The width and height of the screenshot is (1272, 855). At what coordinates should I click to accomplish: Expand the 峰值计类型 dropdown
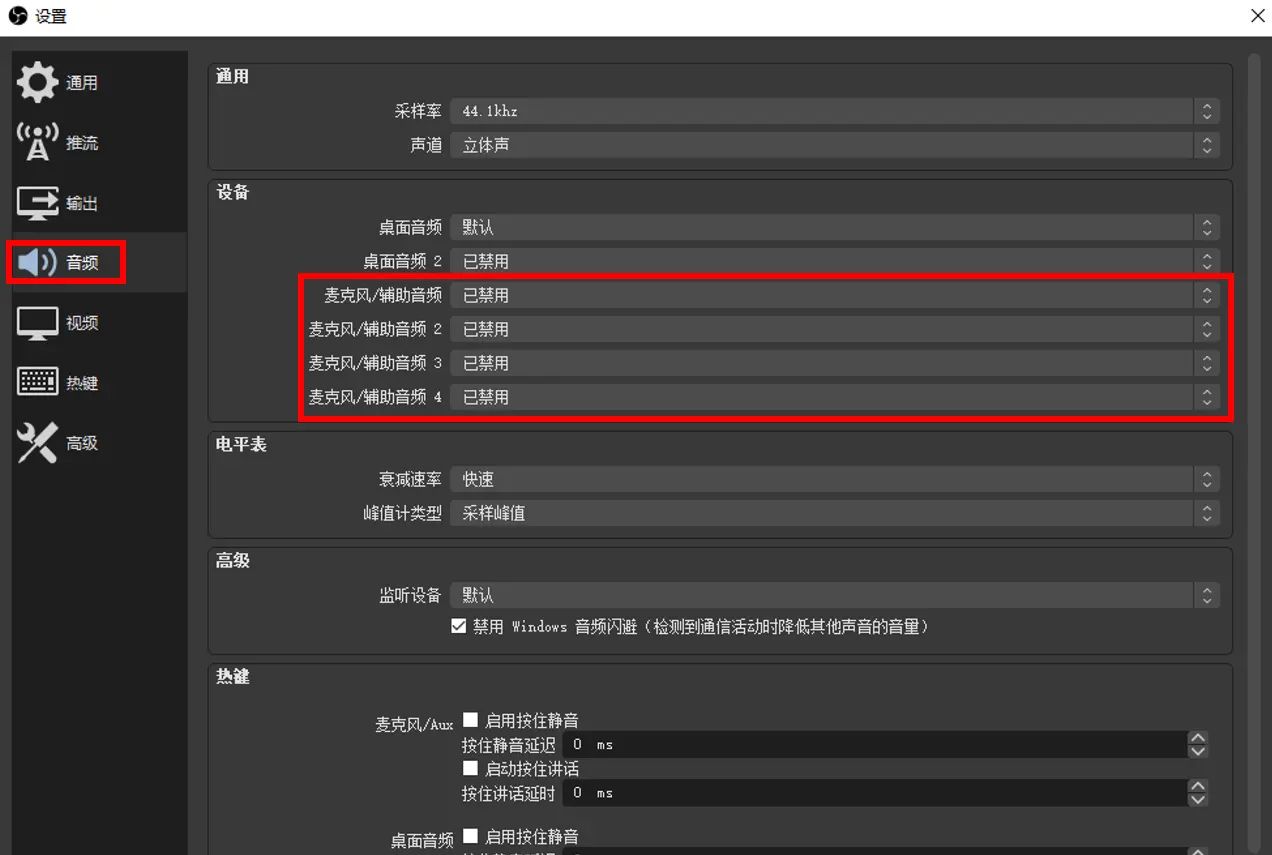(834, 513)
